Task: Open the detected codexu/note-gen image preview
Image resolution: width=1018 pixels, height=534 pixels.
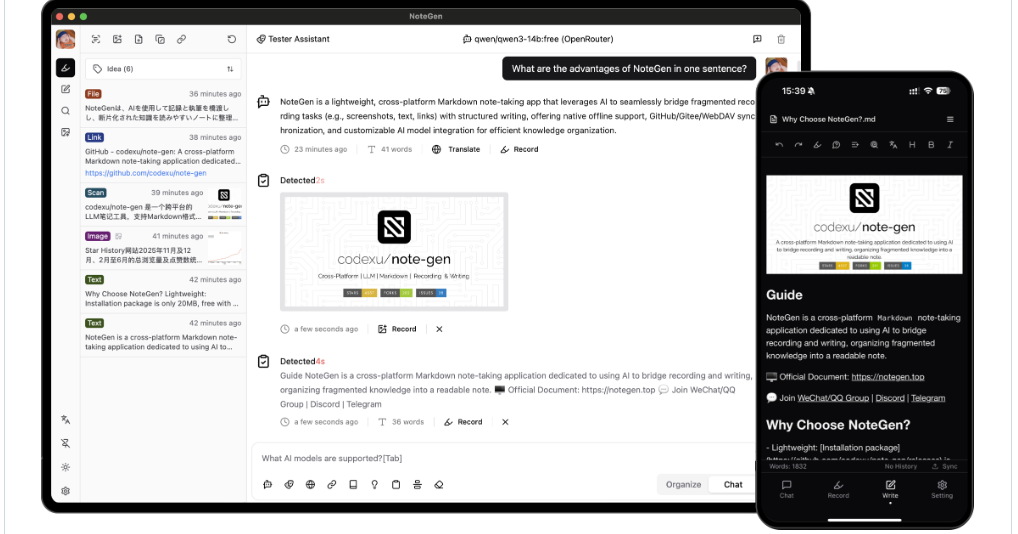Action: (393, 252)
